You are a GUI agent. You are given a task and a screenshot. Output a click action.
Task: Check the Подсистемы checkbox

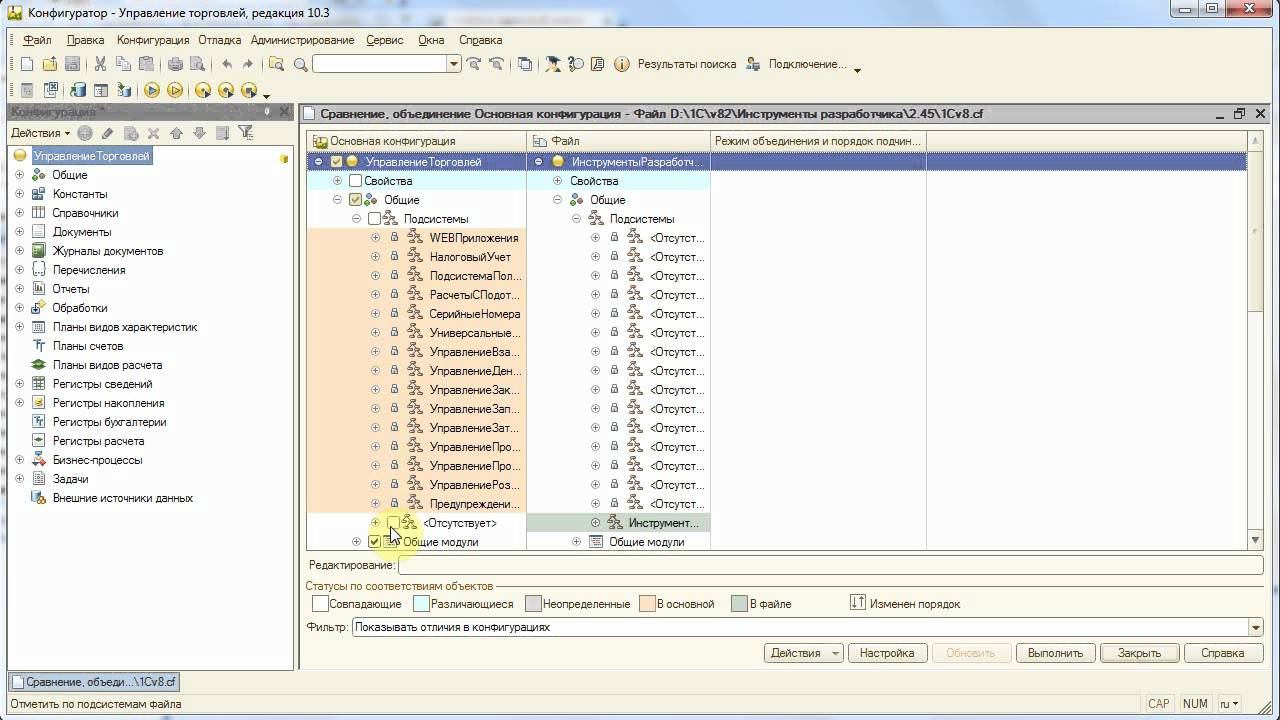pyautogui.click(x=374, y=219)
